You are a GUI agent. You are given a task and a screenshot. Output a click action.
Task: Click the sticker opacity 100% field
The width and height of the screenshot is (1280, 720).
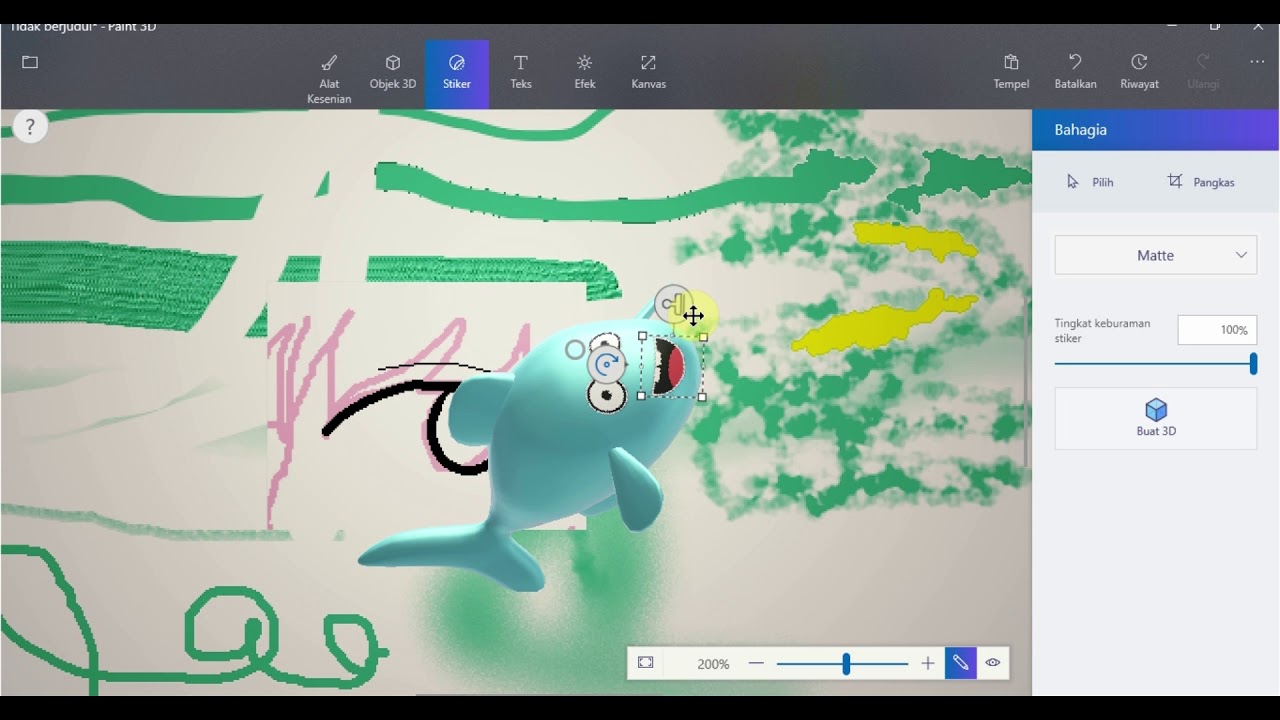coord(1217,330)
